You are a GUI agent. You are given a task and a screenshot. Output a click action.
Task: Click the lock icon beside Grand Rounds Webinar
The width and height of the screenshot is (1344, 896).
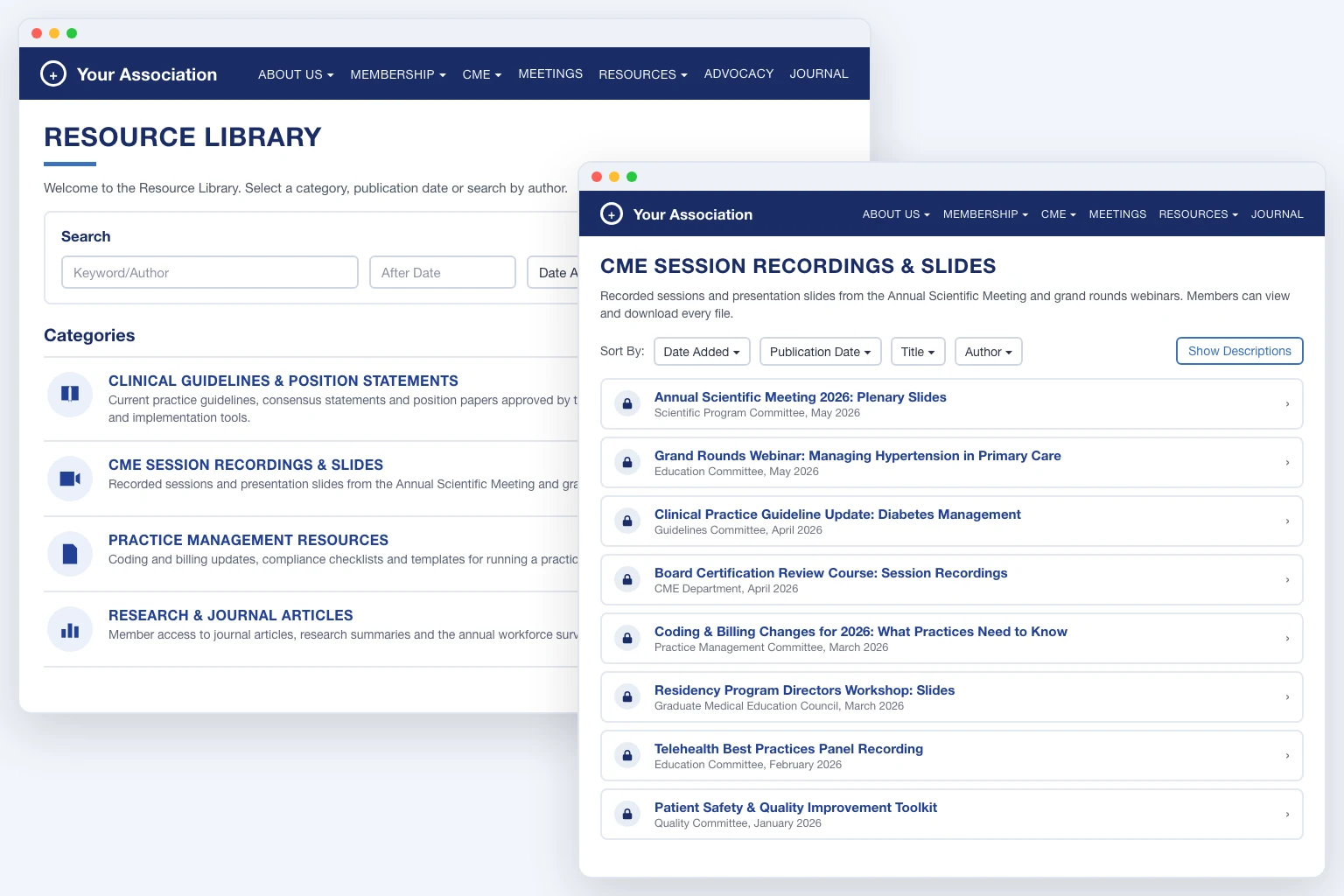627,462
